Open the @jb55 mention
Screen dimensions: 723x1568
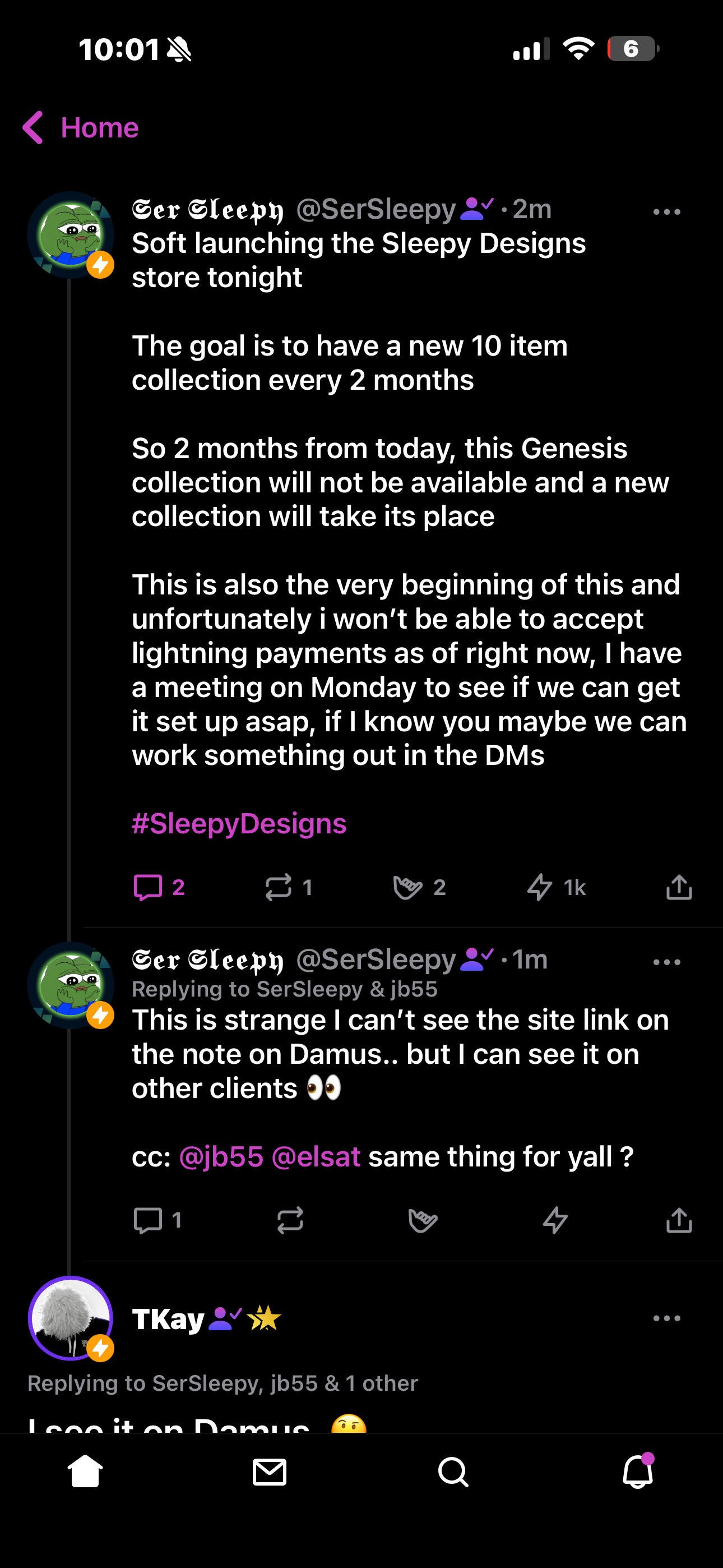221,1156
